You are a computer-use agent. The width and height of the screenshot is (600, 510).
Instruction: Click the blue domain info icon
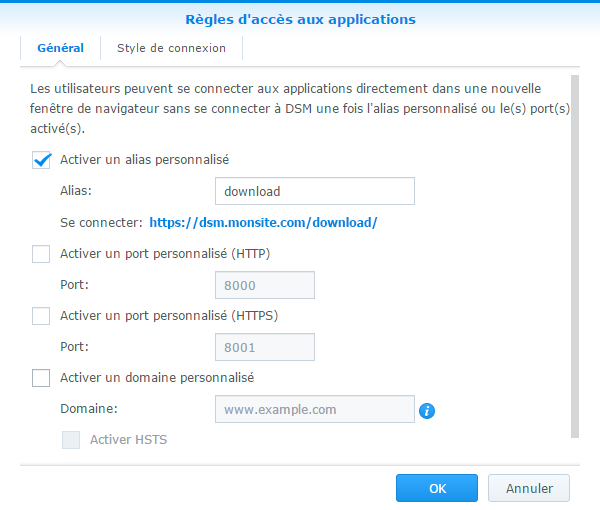[427, 411]
